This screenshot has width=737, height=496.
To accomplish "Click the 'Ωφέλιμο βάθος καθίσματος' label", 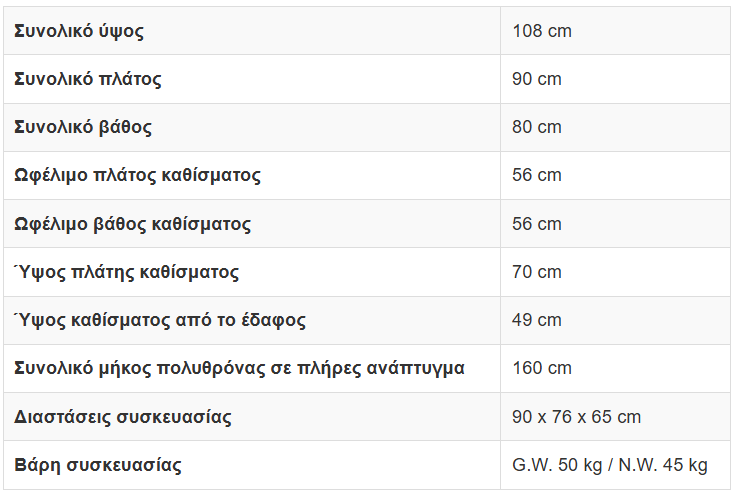I will (133, 224).
